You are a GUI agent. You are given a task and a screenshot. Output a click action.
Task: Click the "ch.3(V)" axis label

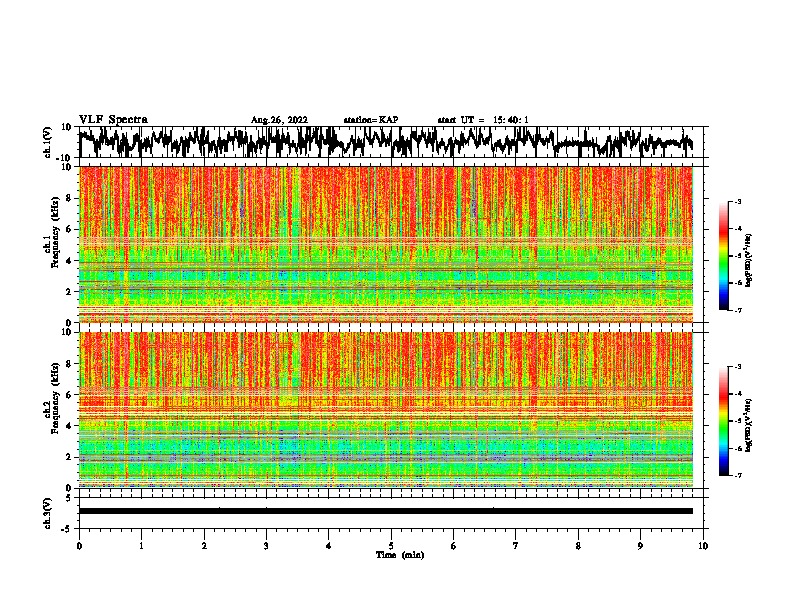click(x=48, y=513)
